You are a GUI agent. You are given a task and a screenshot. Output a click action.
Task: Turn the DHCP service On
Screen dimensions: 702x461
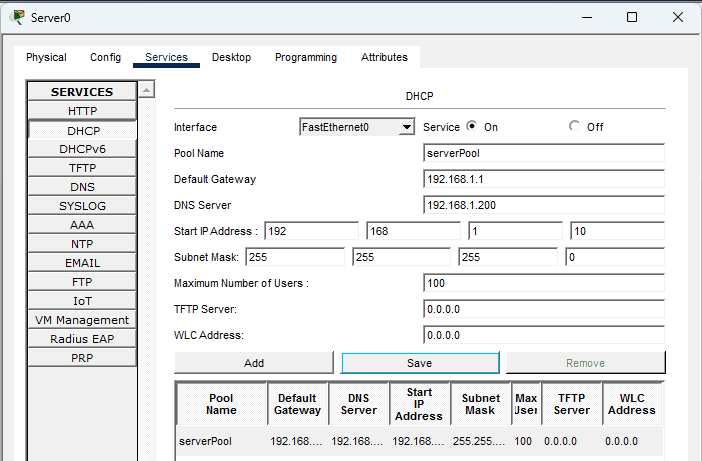point(472,127)
